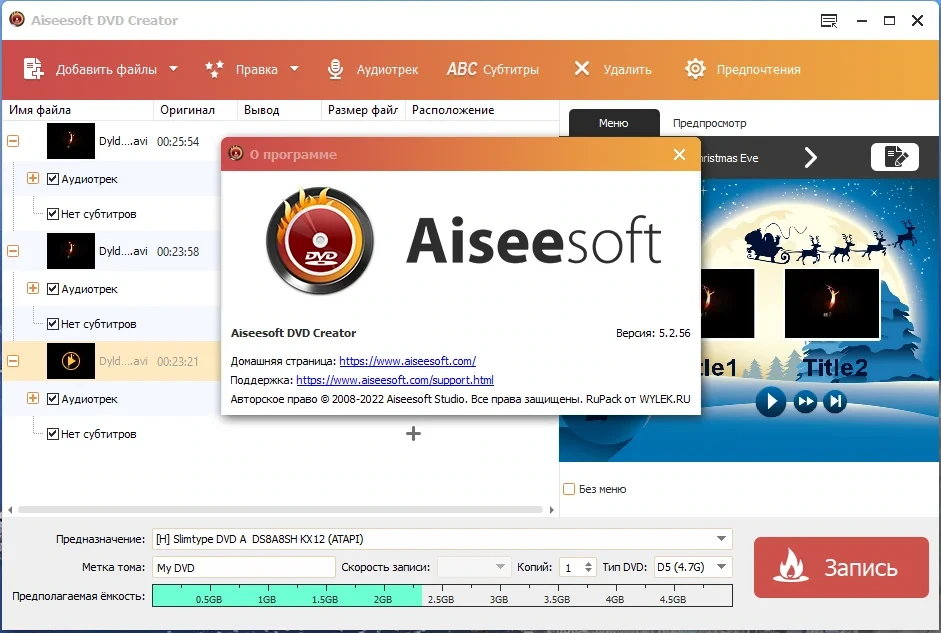Click the Edit stars icon
941x633 pixels.
tap(214, 69)
